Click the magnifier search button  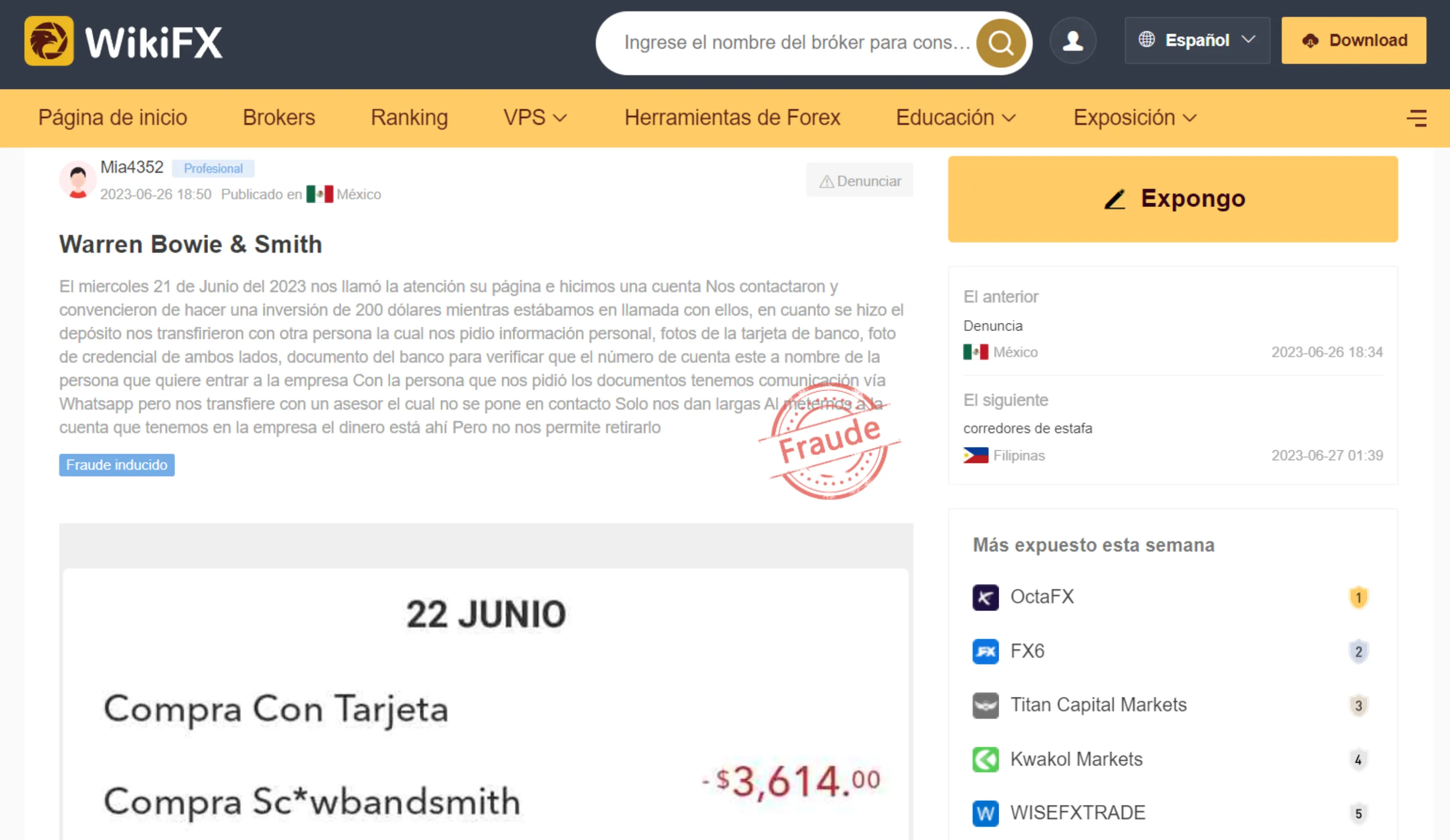pos(1001,42)
